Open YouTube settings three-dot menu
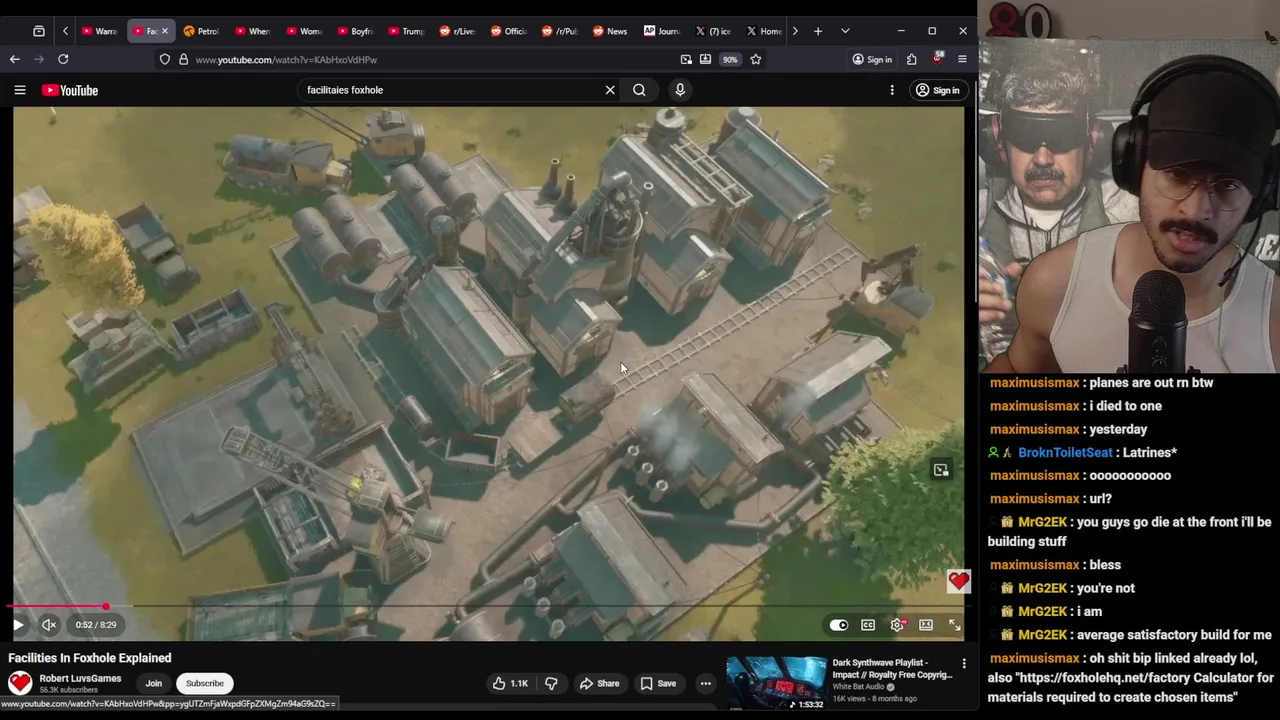Screen dimensions: 1280x720 point(892,90)
